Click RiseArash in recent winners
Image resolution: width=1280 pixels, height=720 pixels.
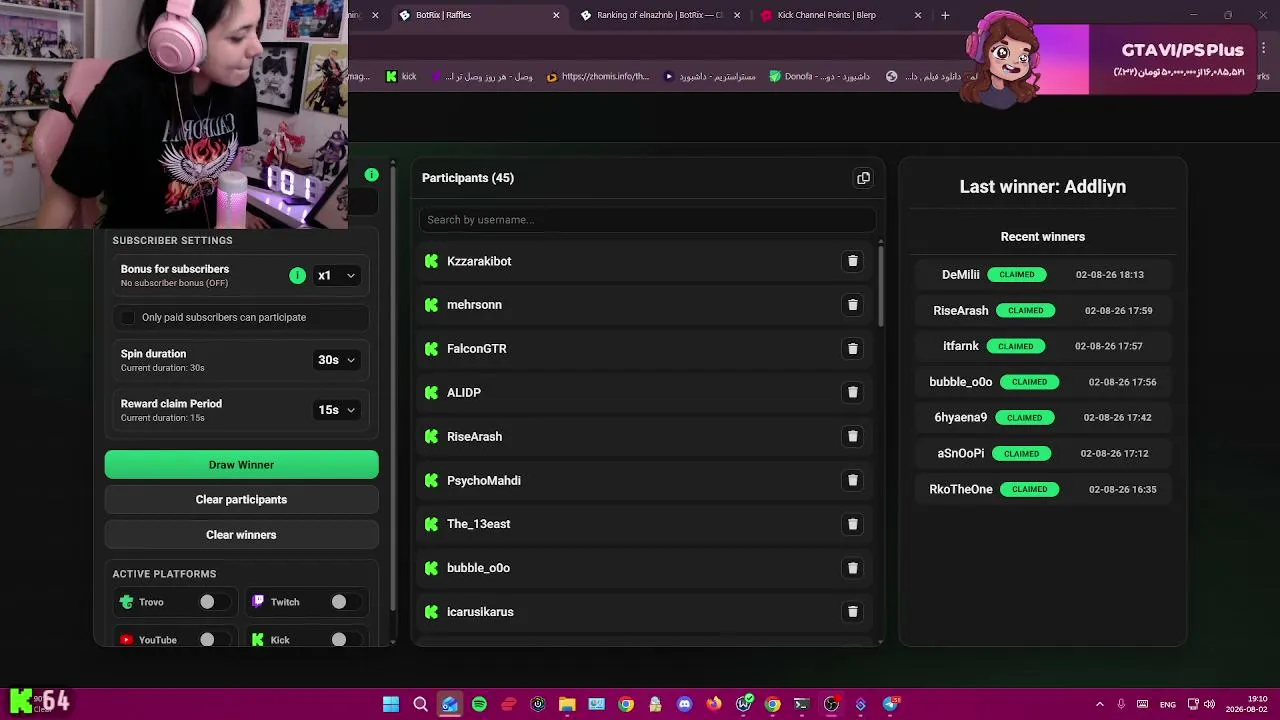tap(960, 311)
